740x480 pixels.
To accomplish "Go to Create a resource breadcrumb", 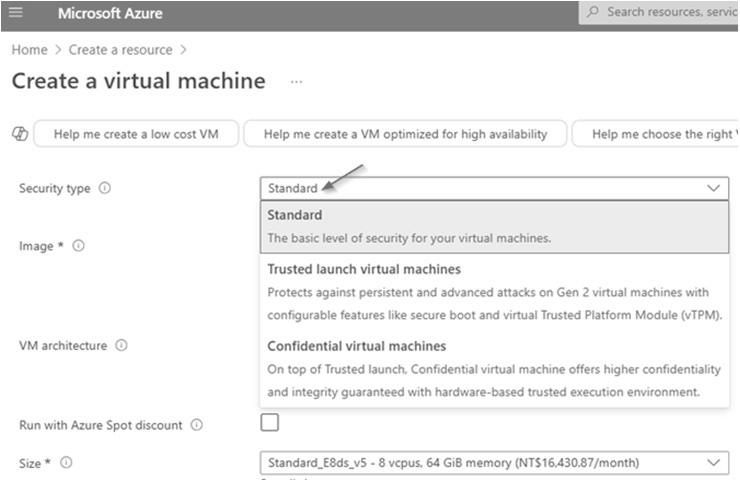I will [x=120, y=50].
